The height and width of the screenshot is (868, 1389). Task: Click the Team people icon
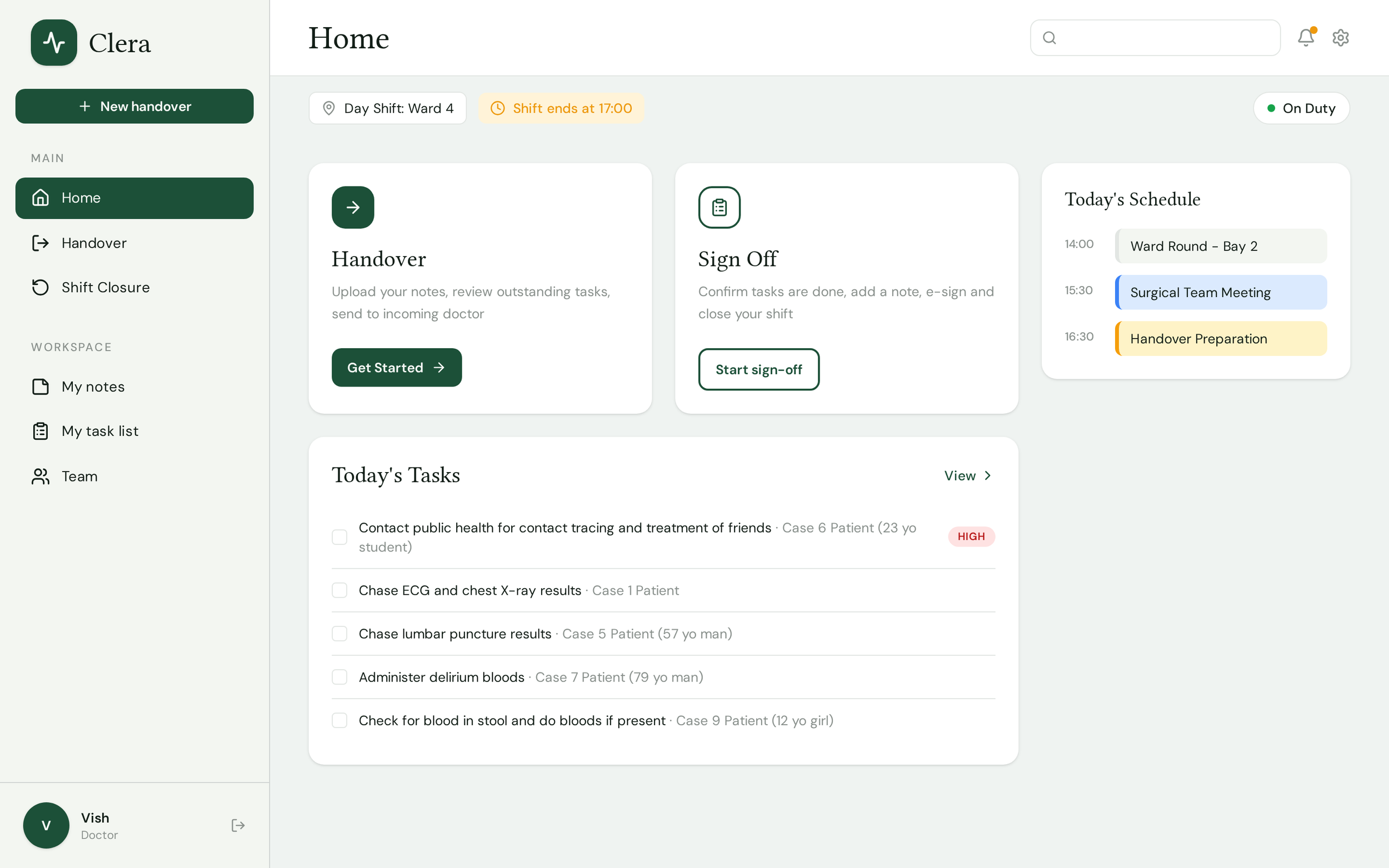[x=40, y=476]
